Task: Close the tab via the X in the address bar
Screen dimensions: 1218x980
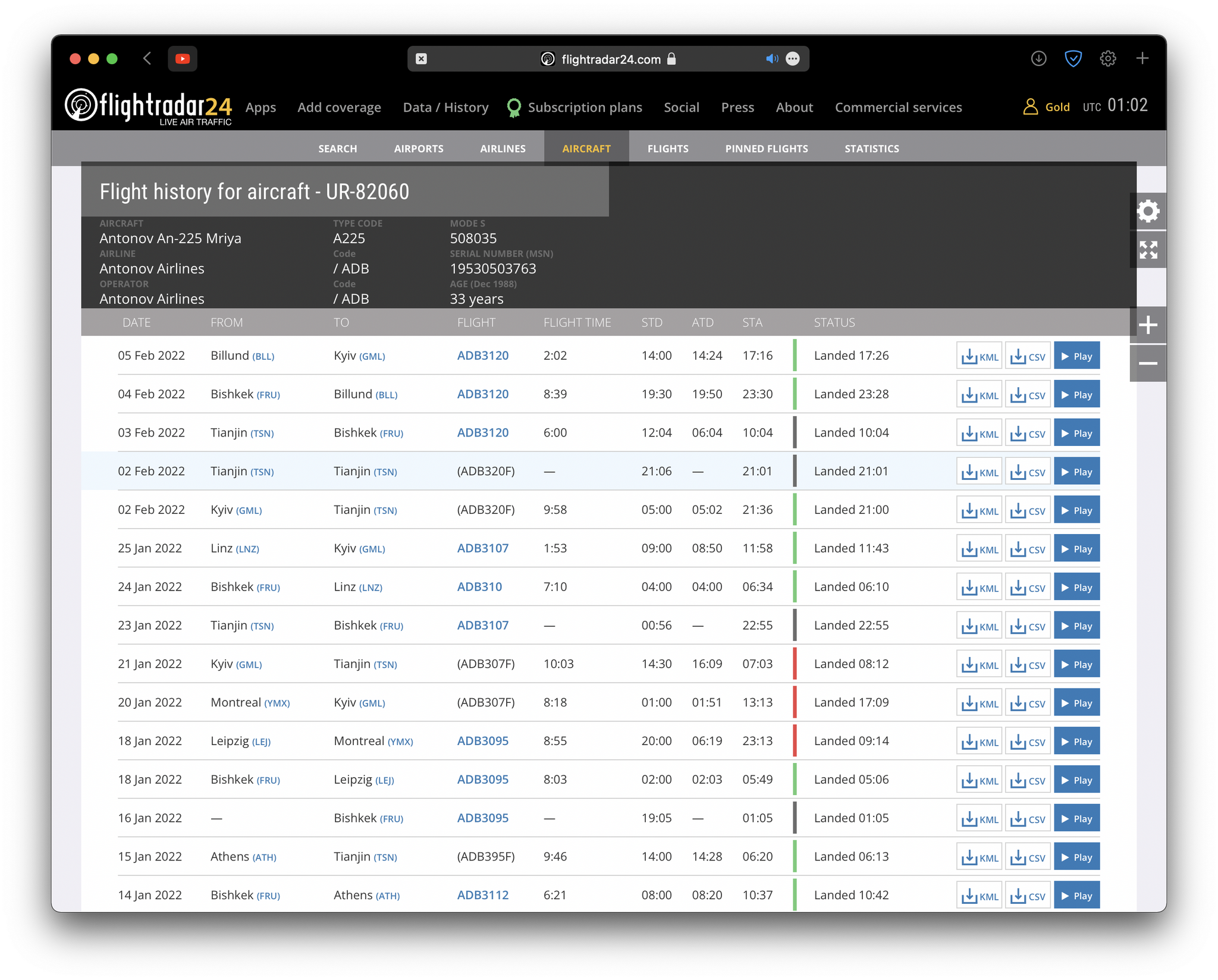Action: click(421, 59)
